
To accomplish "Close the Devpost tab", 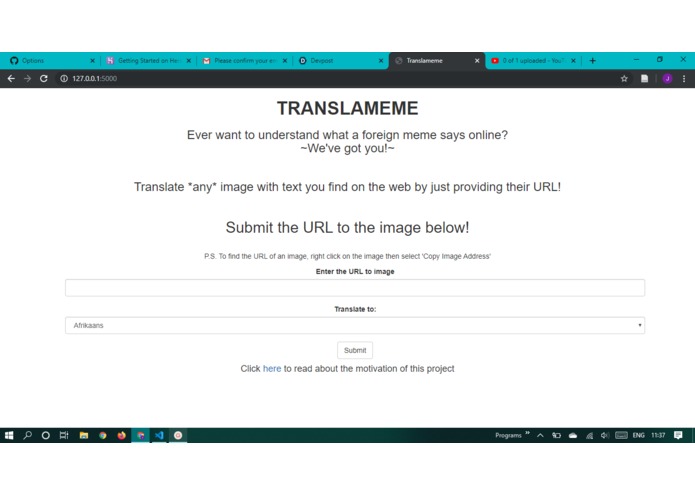I will 381,61.
